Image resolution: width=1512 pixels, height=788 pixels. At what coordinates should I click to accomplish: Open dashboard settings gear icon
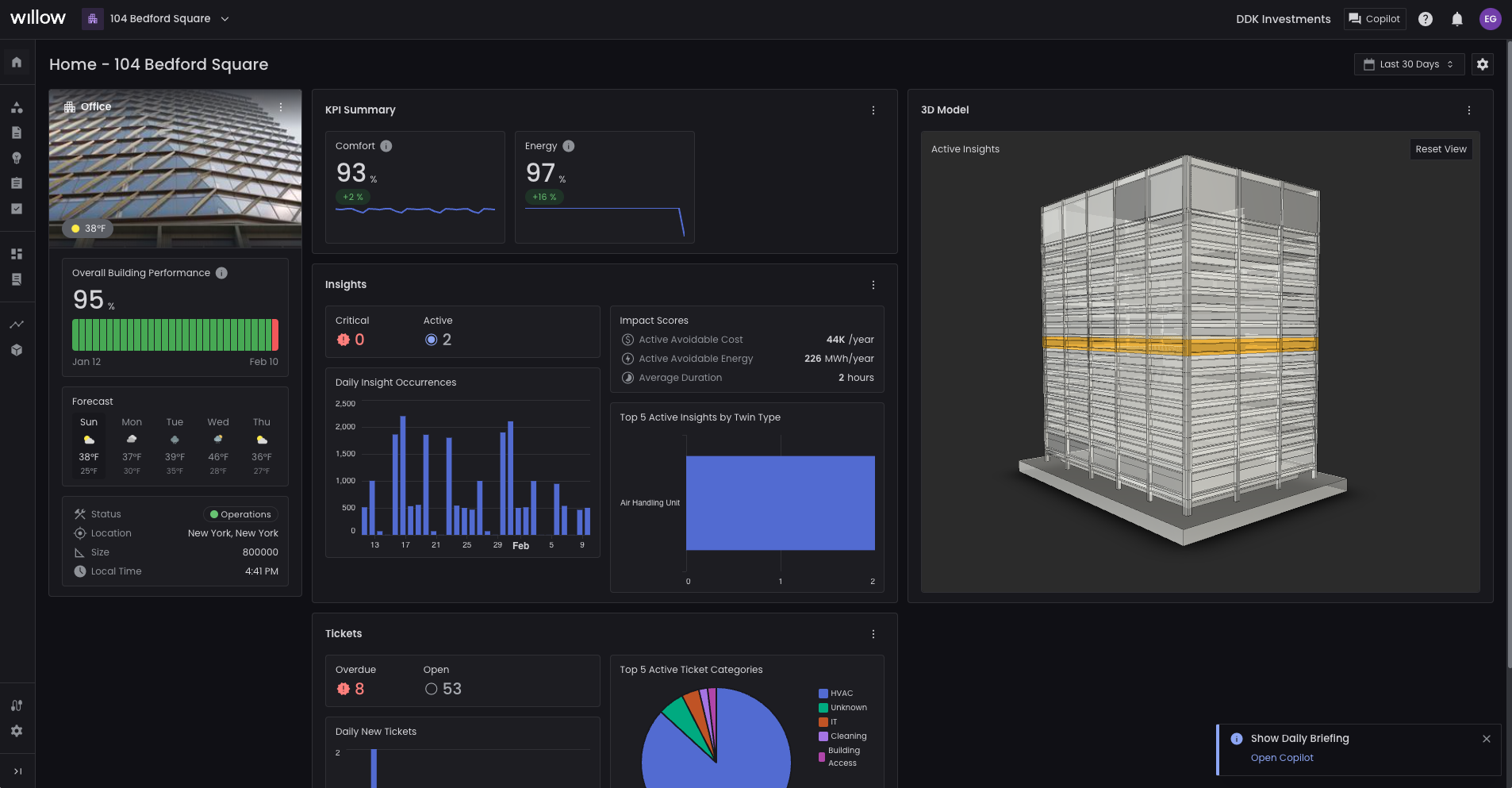1483,64
